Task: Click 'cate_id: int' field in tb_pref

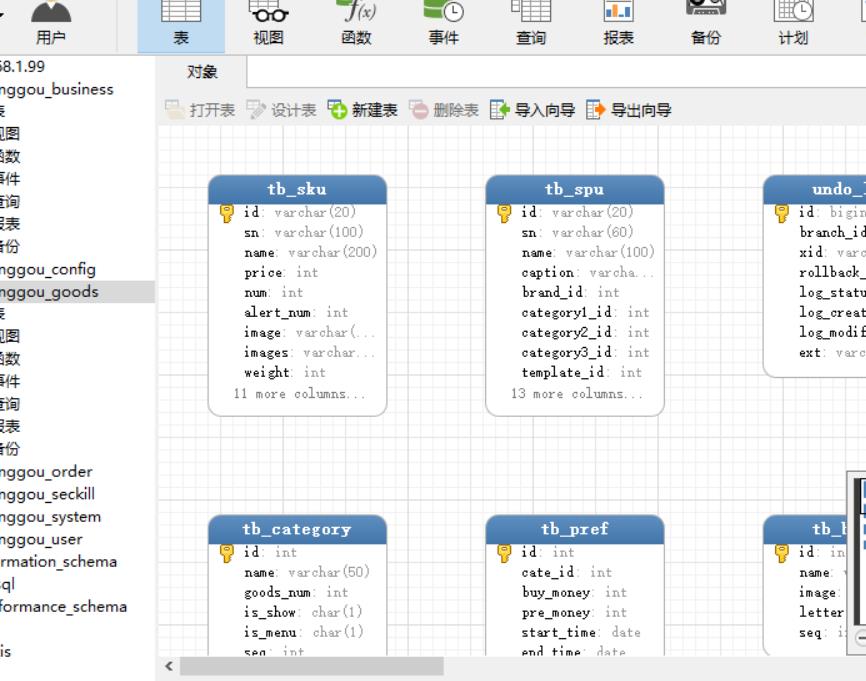Action: pos(567,573)
